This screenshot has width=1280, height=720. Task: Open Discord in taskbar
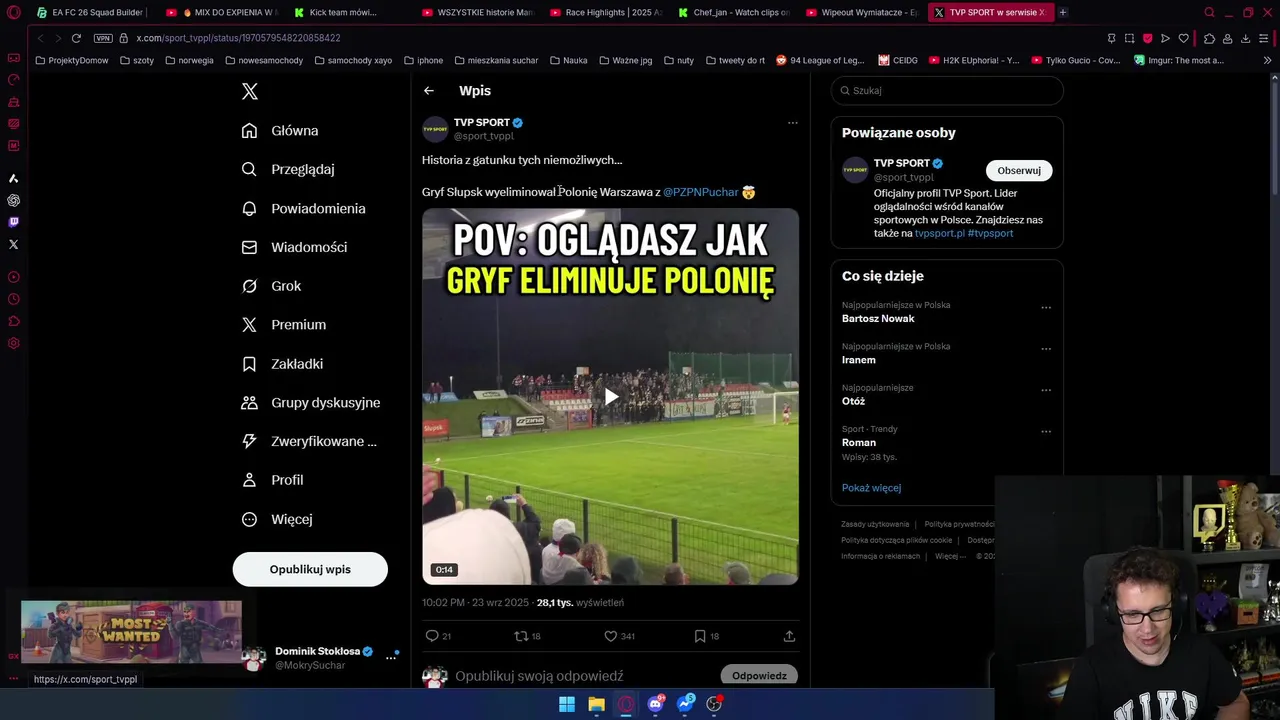(x=656, y=704)
